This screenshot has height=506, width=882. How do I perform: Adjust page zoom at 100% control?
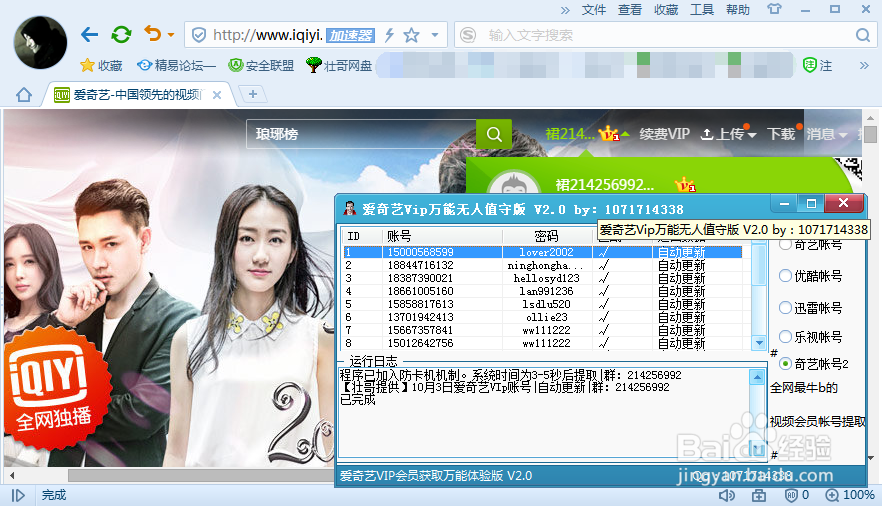coord(849,495)
